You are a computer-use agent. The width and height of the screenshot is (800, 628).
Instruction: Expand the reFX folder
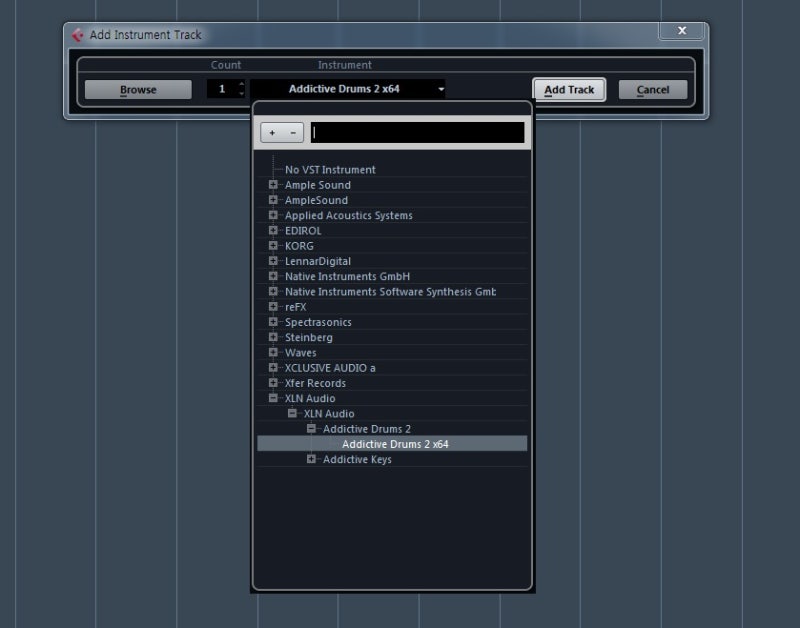click(x=273, y=307)
